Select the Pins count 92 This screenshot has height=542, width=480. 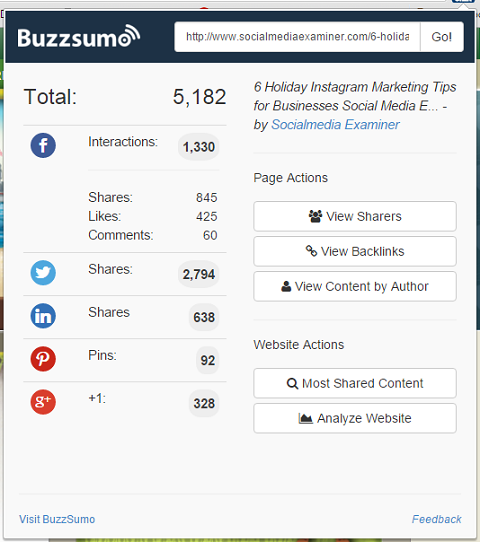pos(208,361)
